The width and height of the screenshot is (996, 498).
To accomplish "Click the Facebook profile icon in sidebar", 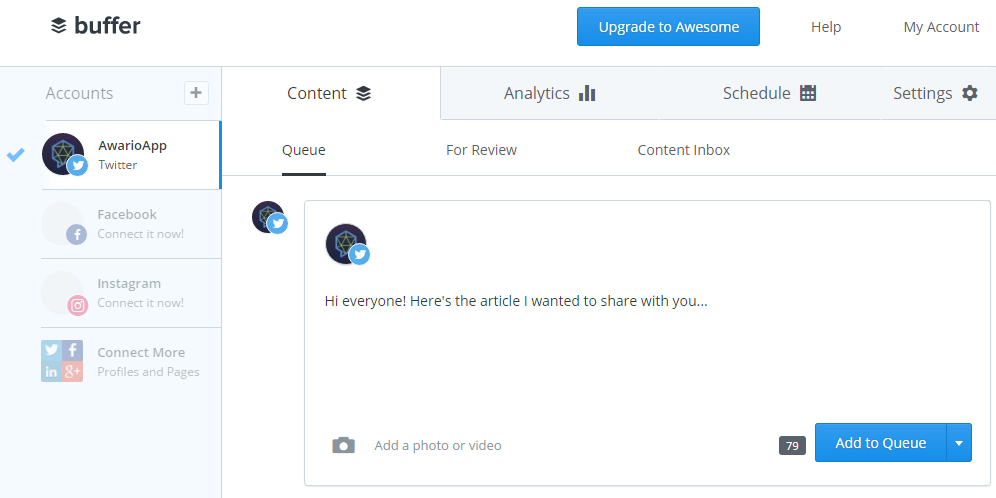I will (x=64, y=224).
